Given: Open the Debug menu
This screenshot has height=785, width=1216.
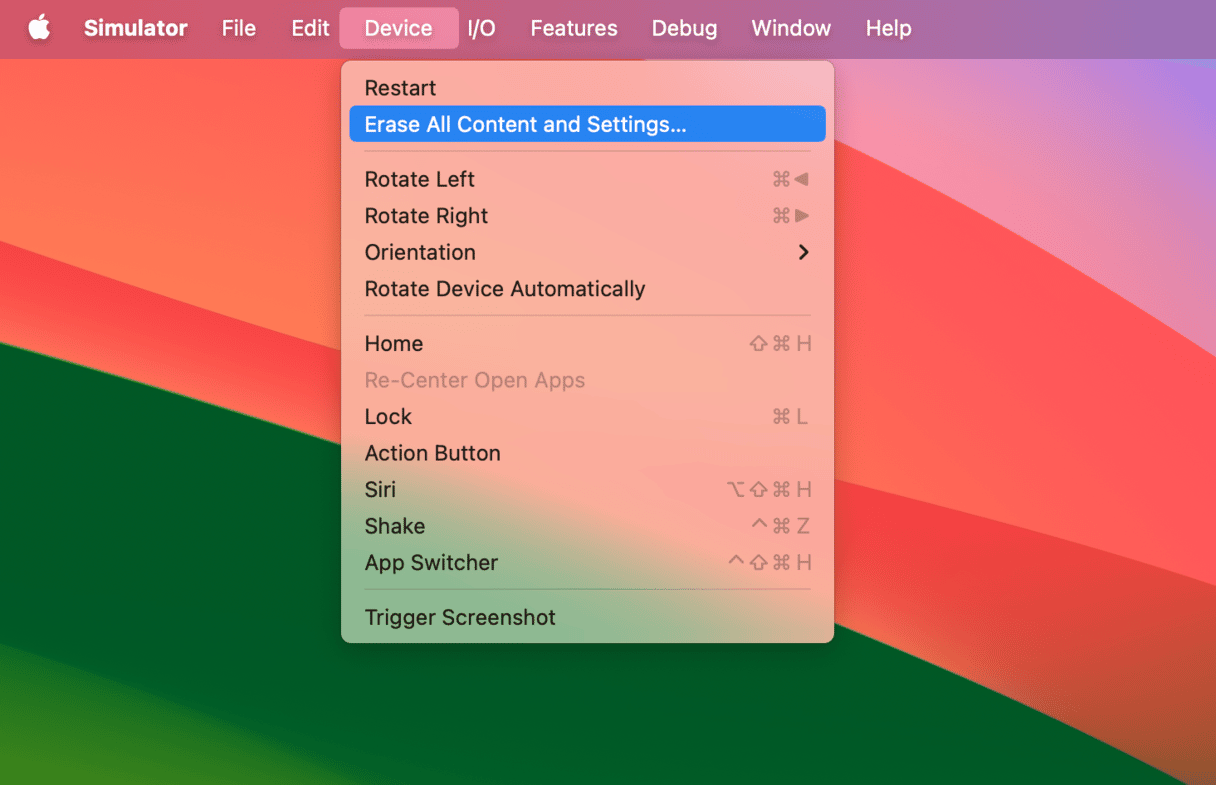Looking at the screenshot, I should tap(684, 28).
